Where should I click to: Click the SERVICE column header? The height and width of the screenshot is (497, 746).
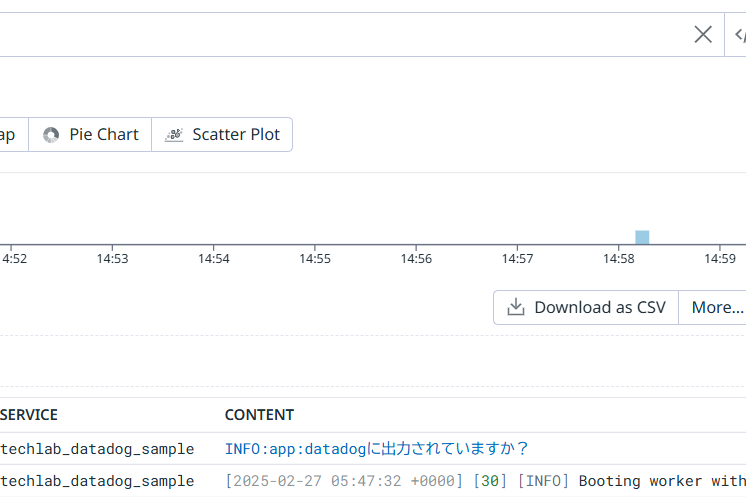point(29,415)
